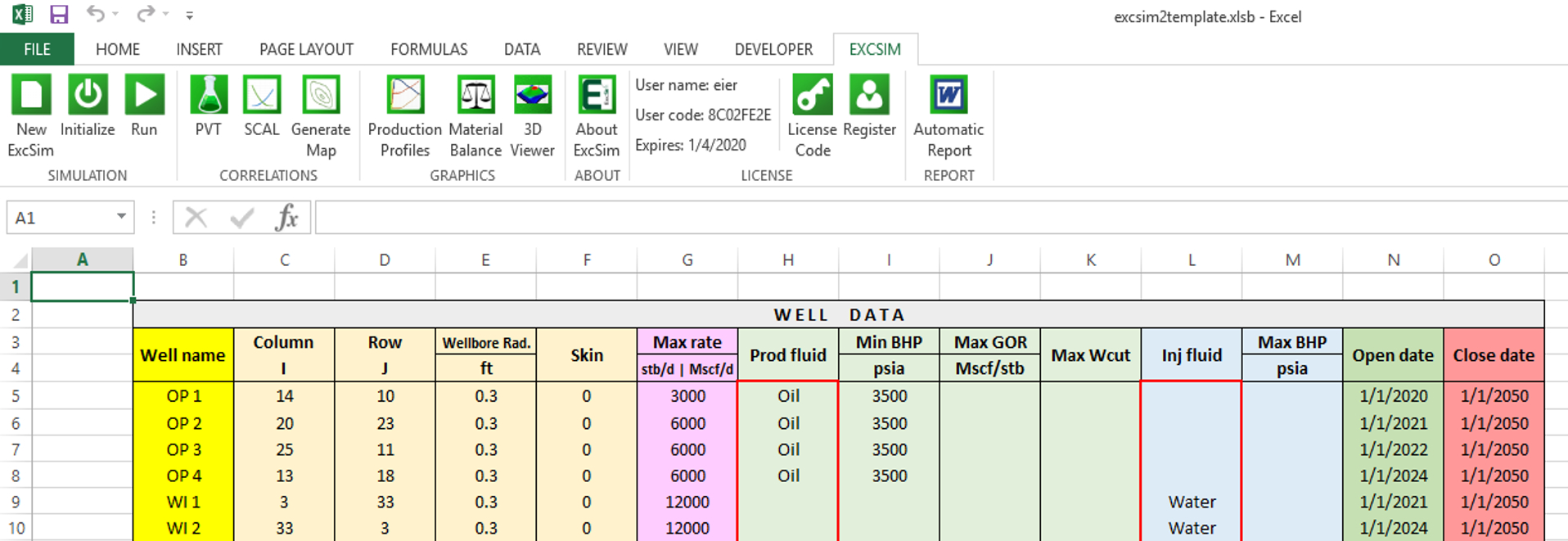Click inside the formula bar input
1568x541 pixels.
941,218
